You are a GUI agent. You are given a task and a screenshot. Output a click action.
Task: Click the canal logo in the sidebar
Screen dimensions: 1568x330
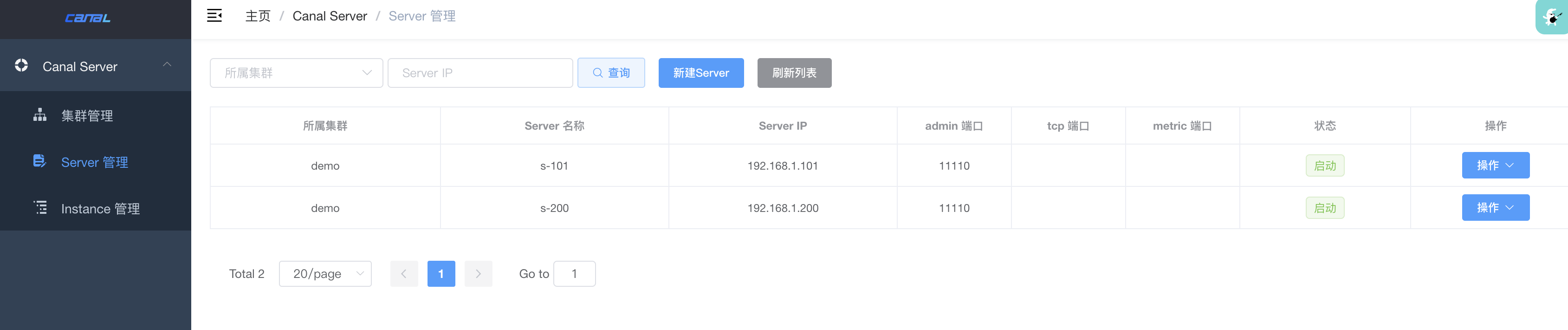(x=88, y=18)
